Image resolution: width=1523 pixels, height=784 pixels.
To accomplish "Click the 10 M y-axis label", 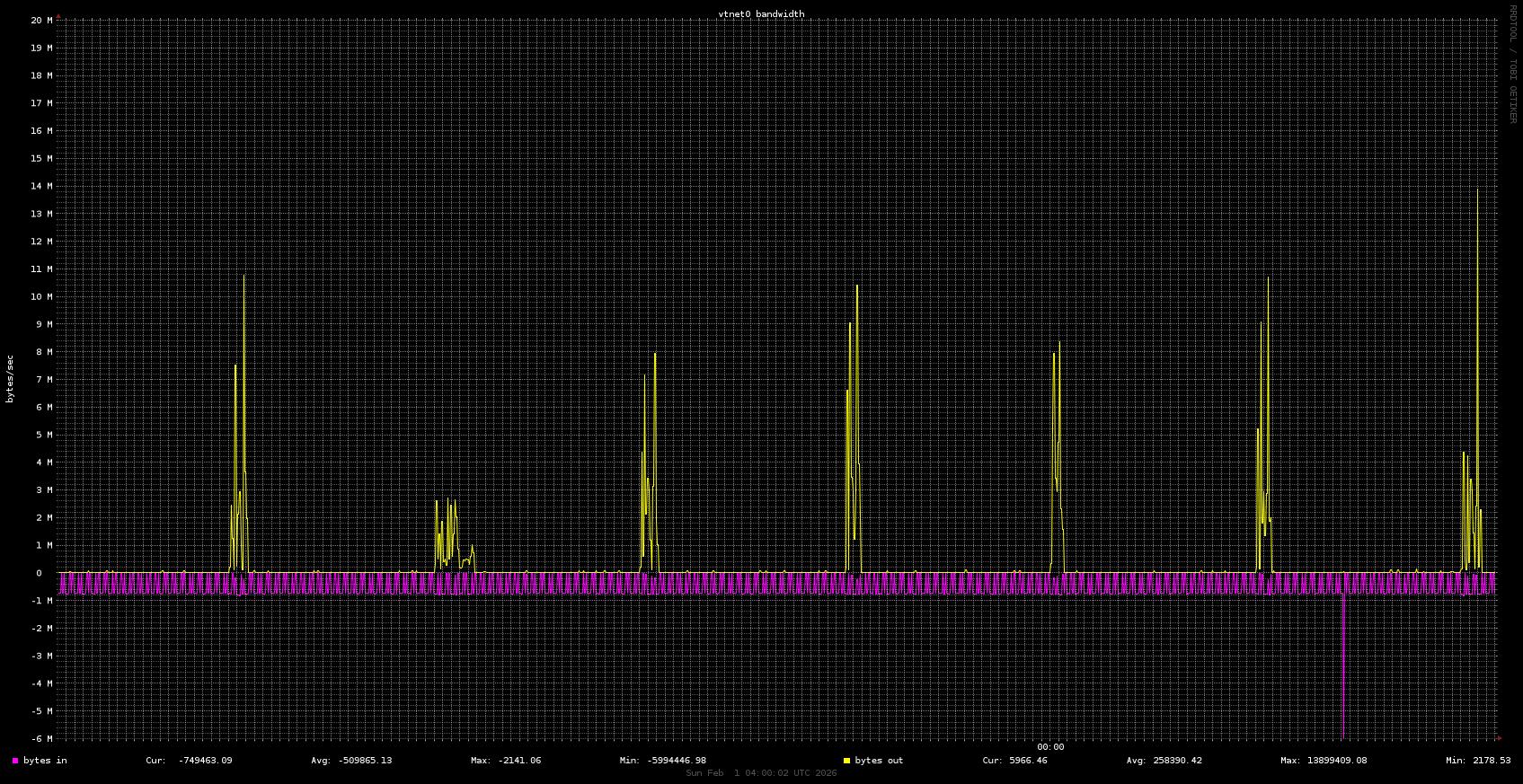I will tap(41, 296).
